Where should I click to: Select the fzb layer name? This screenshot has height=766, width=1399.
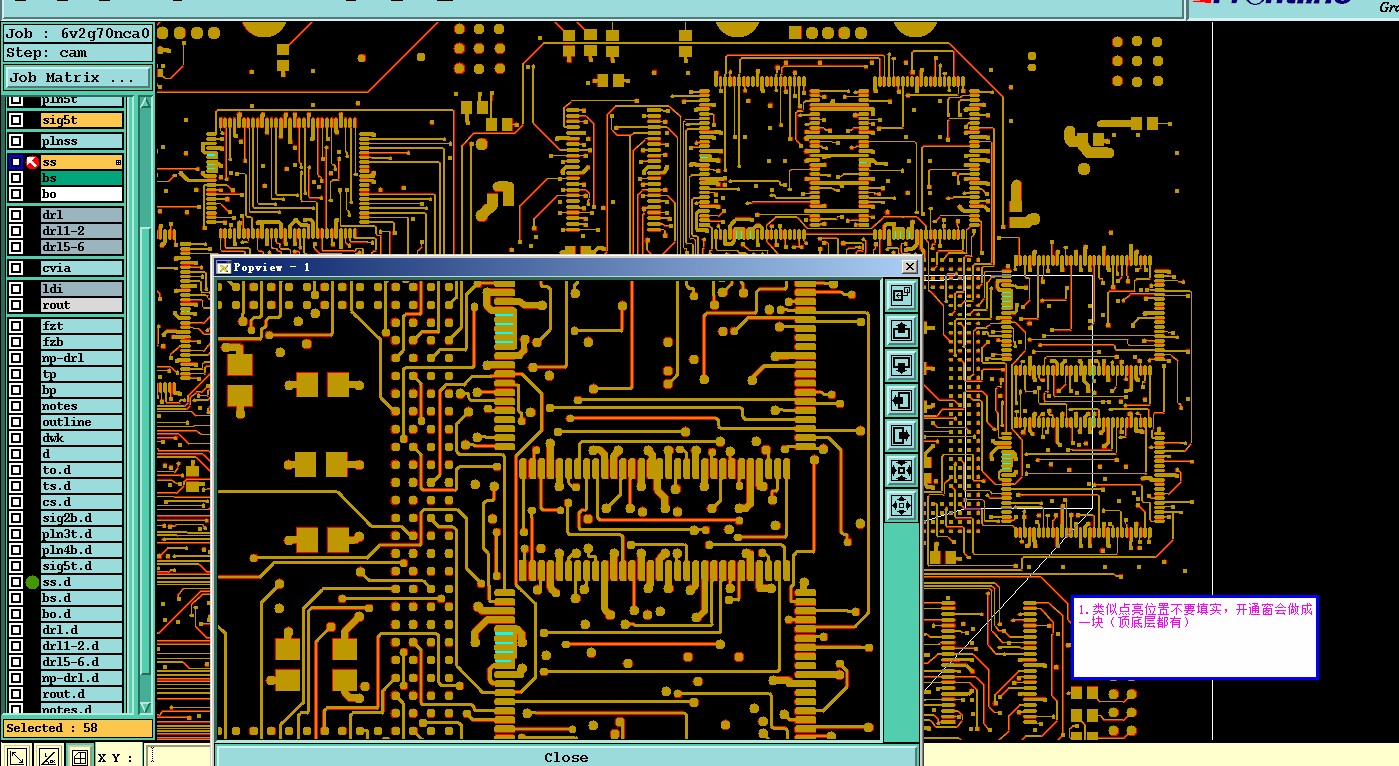coord(82,342)
